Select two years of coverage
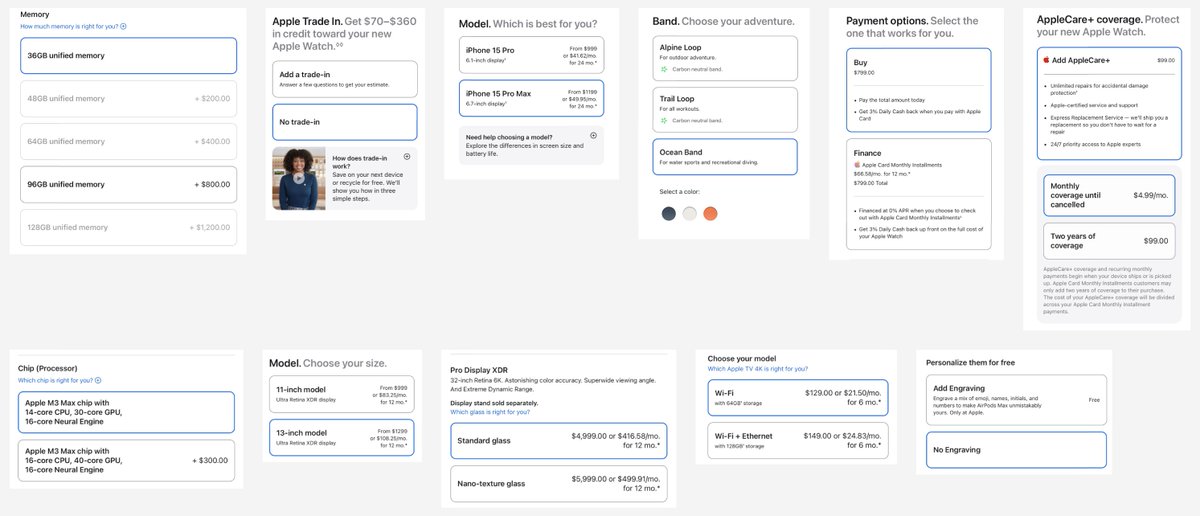 coord(1109,240)
